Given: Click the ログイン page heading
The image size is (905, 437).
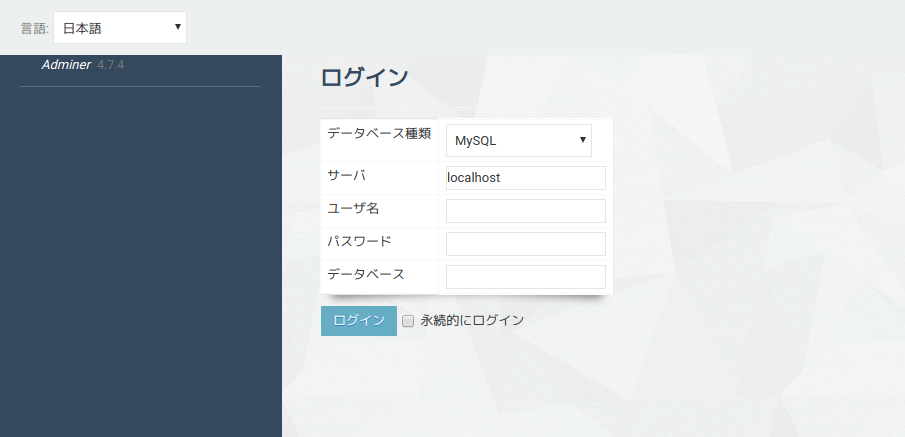Looking at the screenshot, I should [x=364, y=78].
